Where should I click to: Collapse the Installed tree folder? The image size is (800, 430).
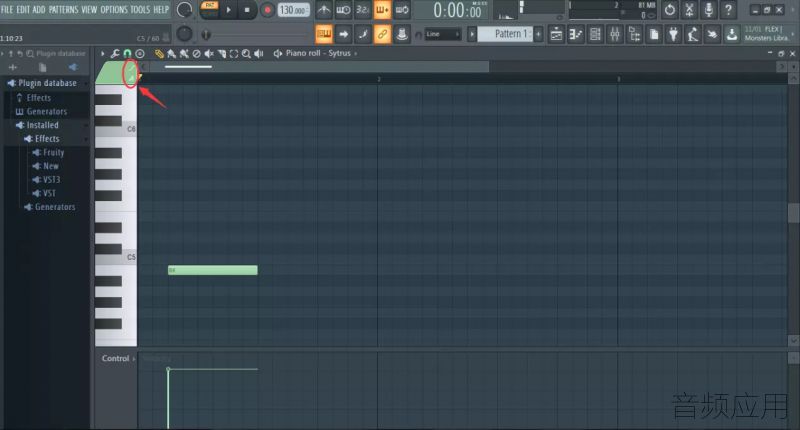coord(42,125)
